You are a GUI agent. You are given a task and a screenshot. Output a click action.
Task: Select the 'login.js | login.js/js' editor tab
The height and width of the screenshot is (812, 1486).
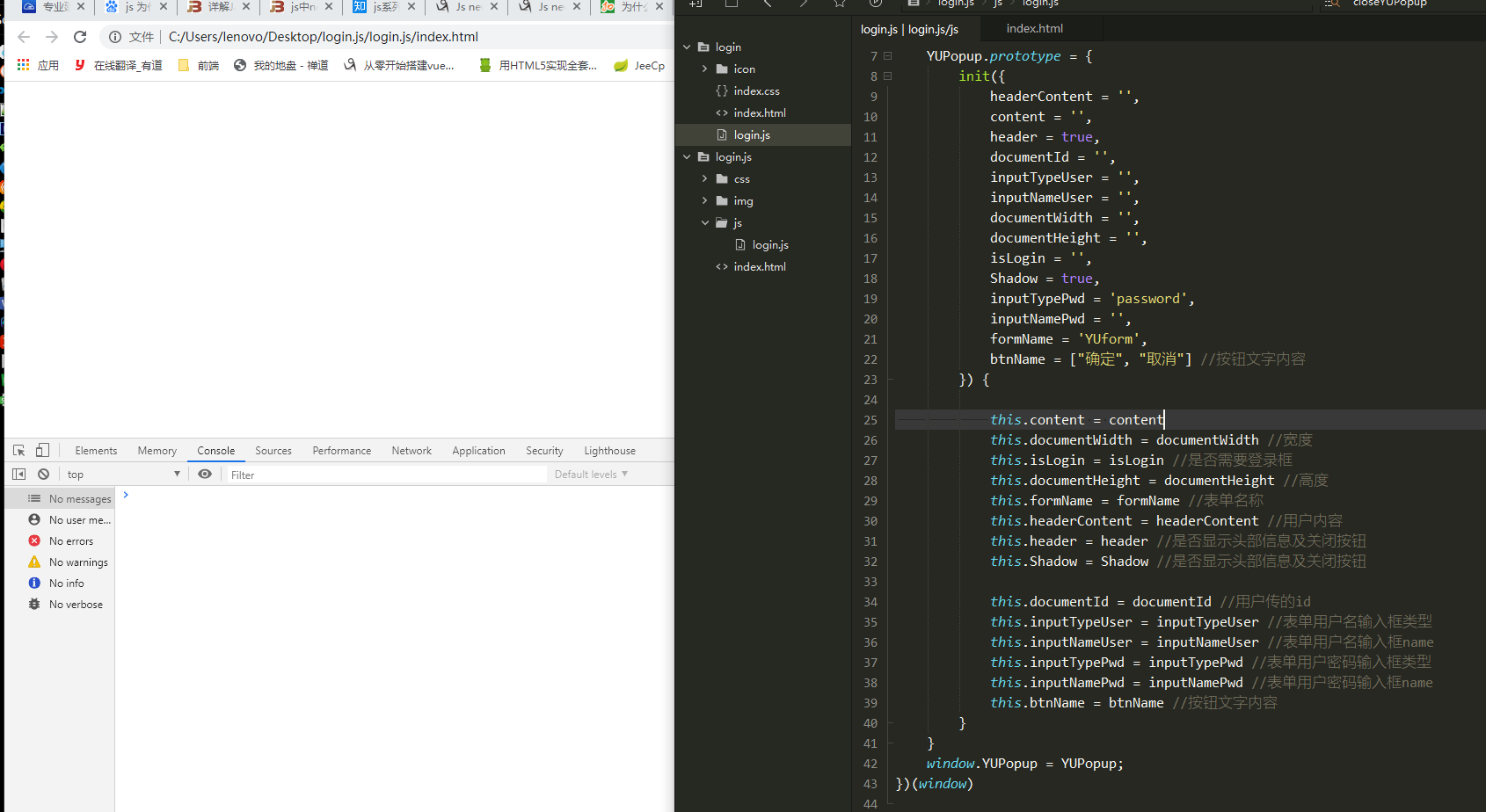coord(909,29)
